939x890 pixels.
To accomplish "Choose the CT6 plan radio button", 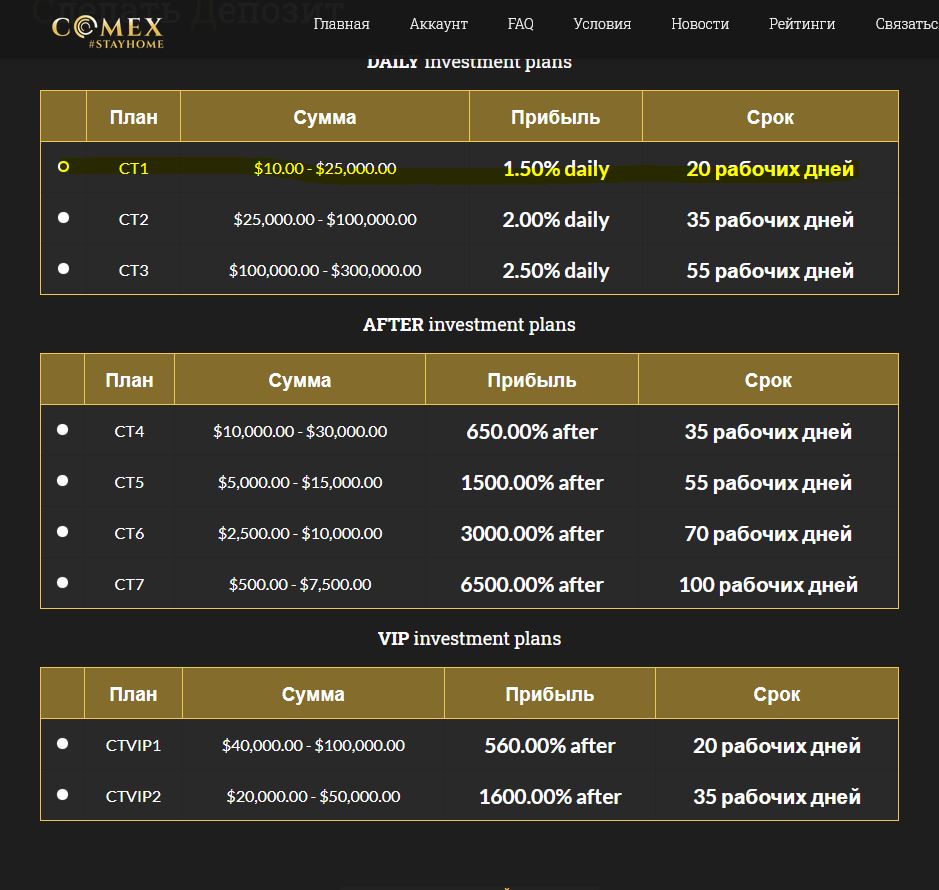I will point(63,531).
